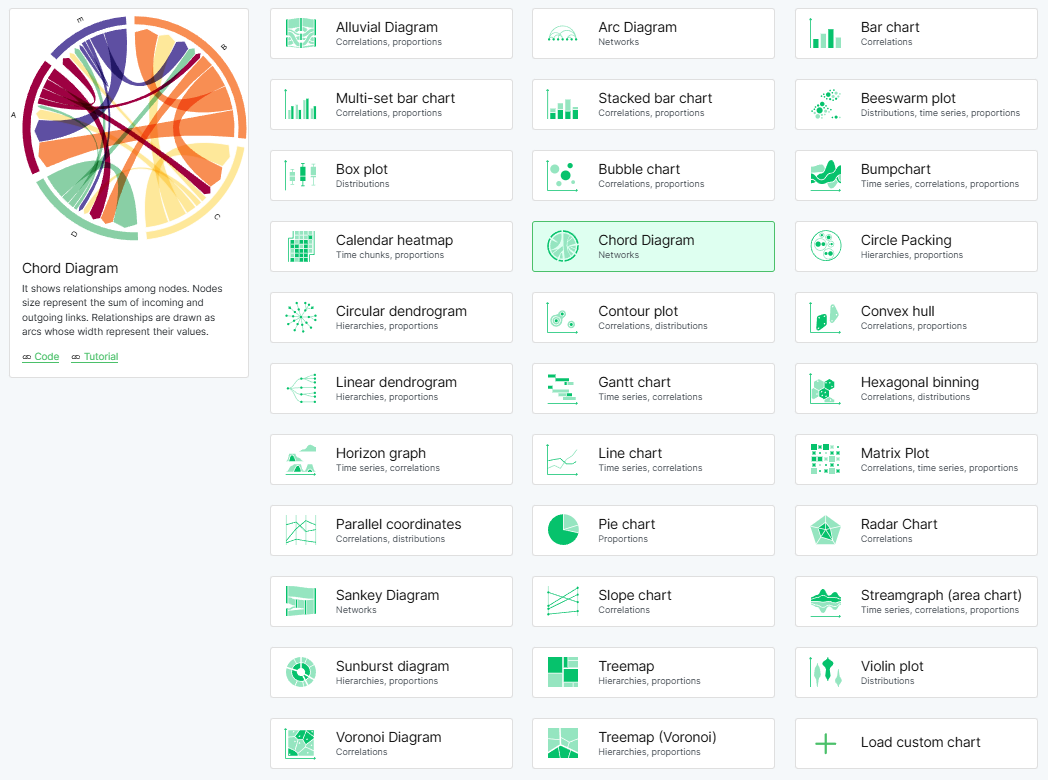Select the Radar Chart icon
The width and height of the screenshot is (1048, 780).
(825, 531)
